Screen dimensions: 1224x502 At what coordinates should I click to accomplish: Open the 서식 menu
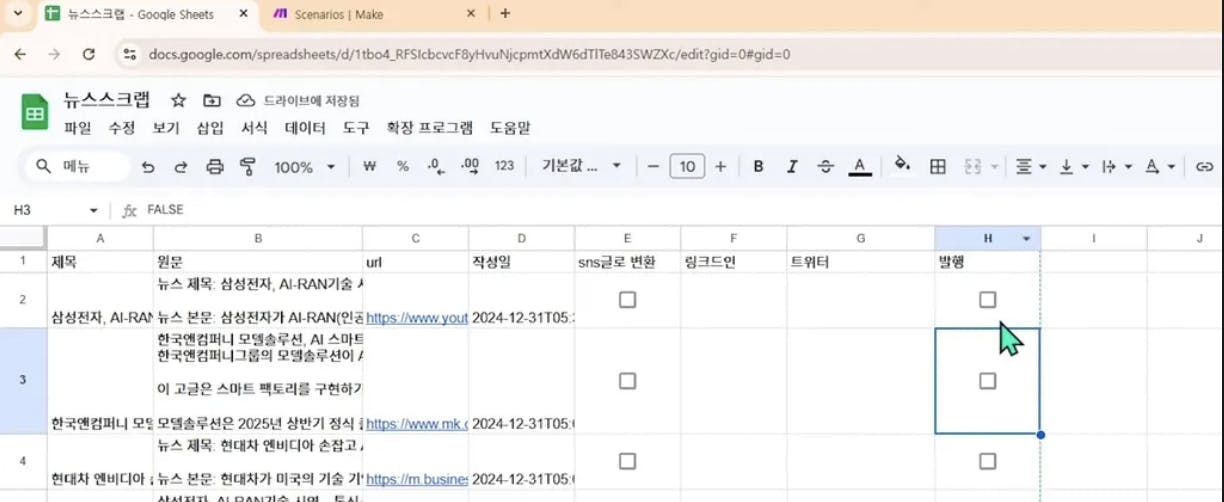pyautogui.click(x=254, y=128)
